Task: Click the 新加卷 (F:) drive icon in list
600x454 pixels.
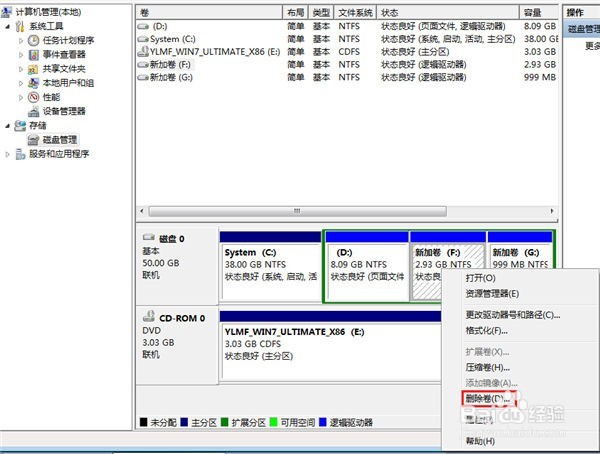Action: pyautogui.click(x=143, y=65)
